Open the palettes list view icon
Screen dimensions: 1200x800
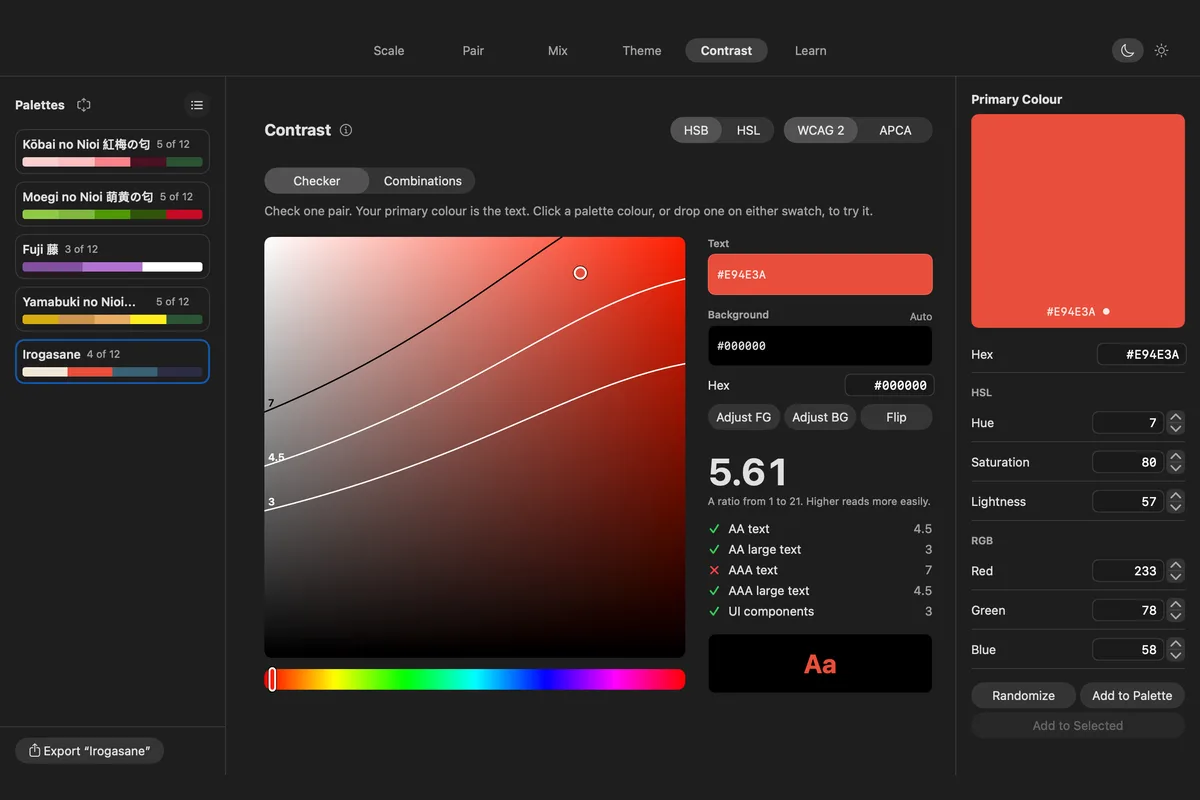(197, 105)
